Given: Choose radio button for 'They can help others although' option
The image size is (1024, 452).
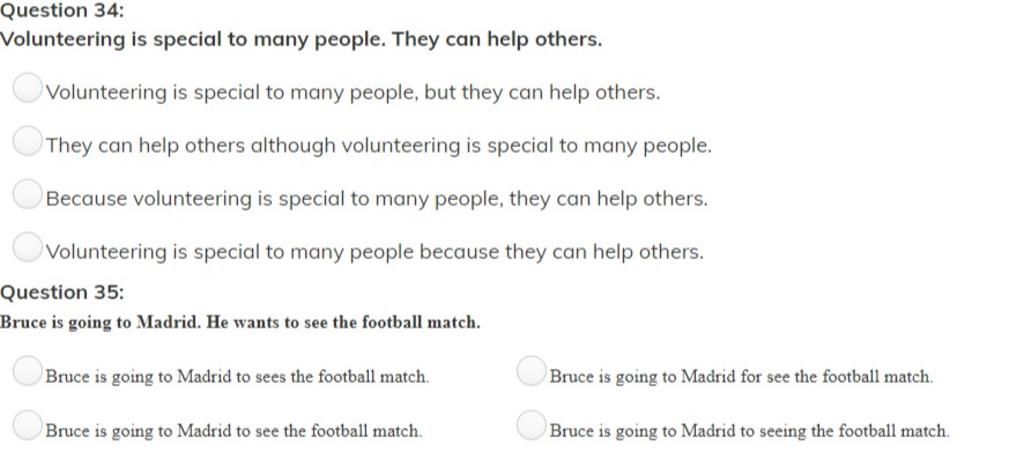Looking at the screenshot, I should click(x=27, y=141).
